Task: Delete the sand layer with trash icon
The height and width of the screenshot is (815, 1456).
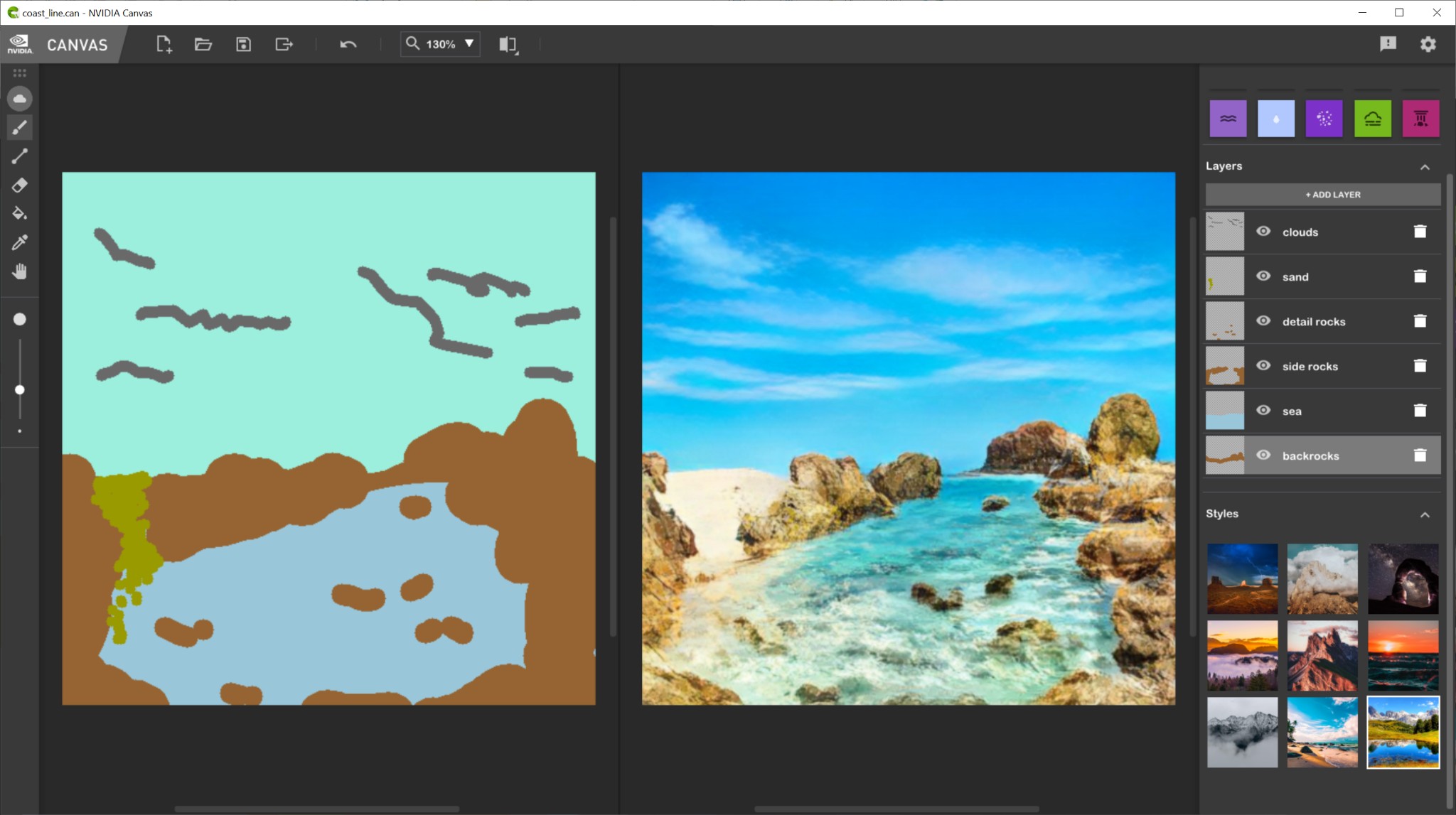Action: coord(1420,276)
